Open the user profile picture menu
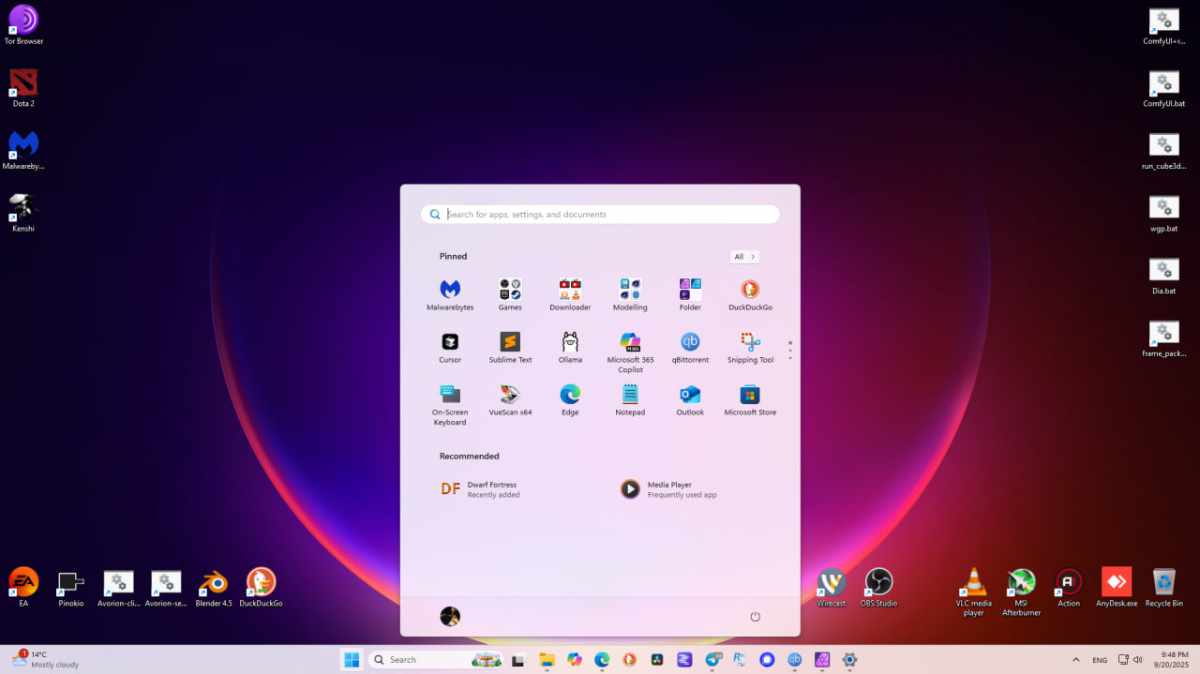 click(450, 616)
